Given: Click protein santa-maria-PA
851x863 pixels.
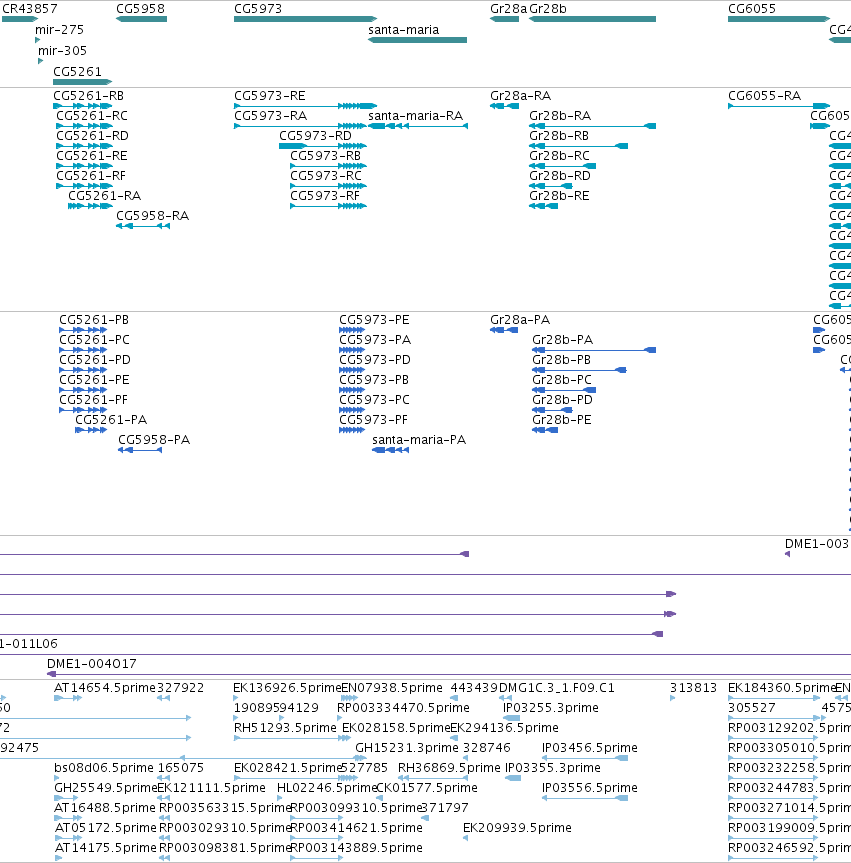Looking at the screenshot, I should 419,440.
